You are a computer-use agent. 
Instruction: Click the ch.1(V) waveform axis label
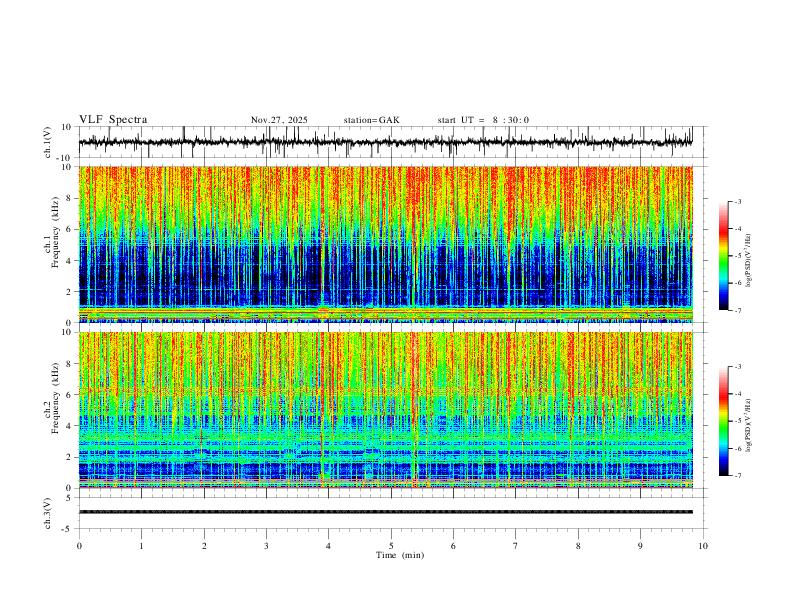(x=48, y=142)
